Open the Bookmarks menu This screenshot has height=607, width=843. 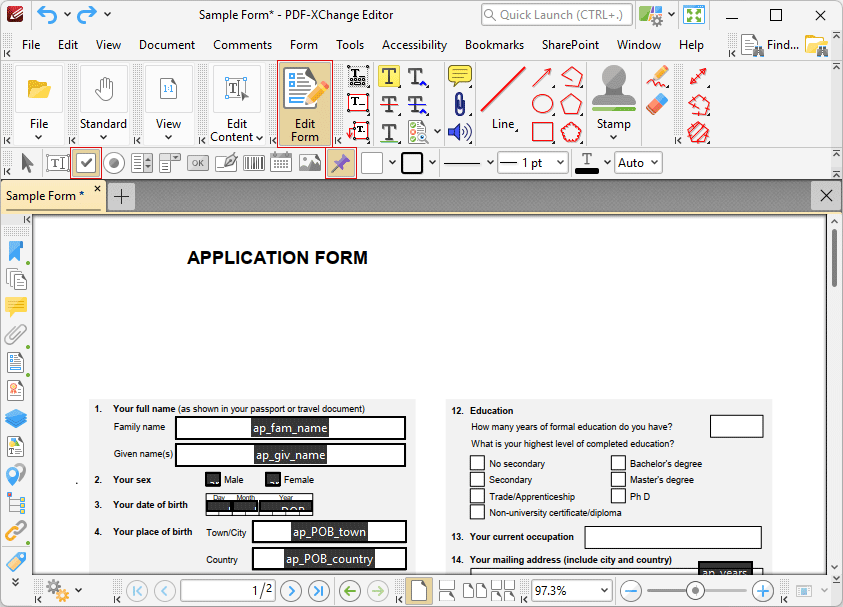click(x=494, y=45)
